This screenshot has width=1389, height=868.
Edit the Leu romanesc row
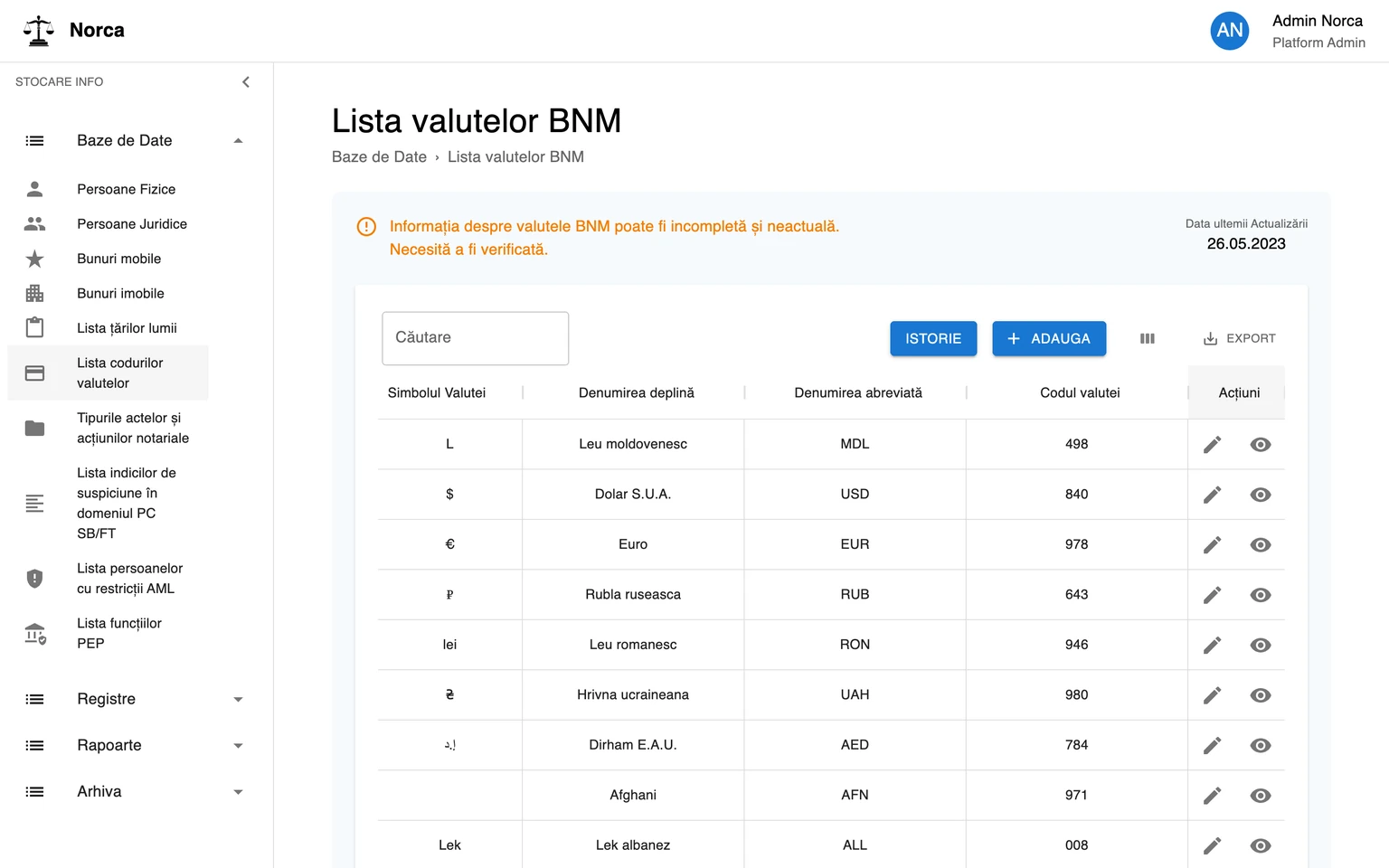1213,645
